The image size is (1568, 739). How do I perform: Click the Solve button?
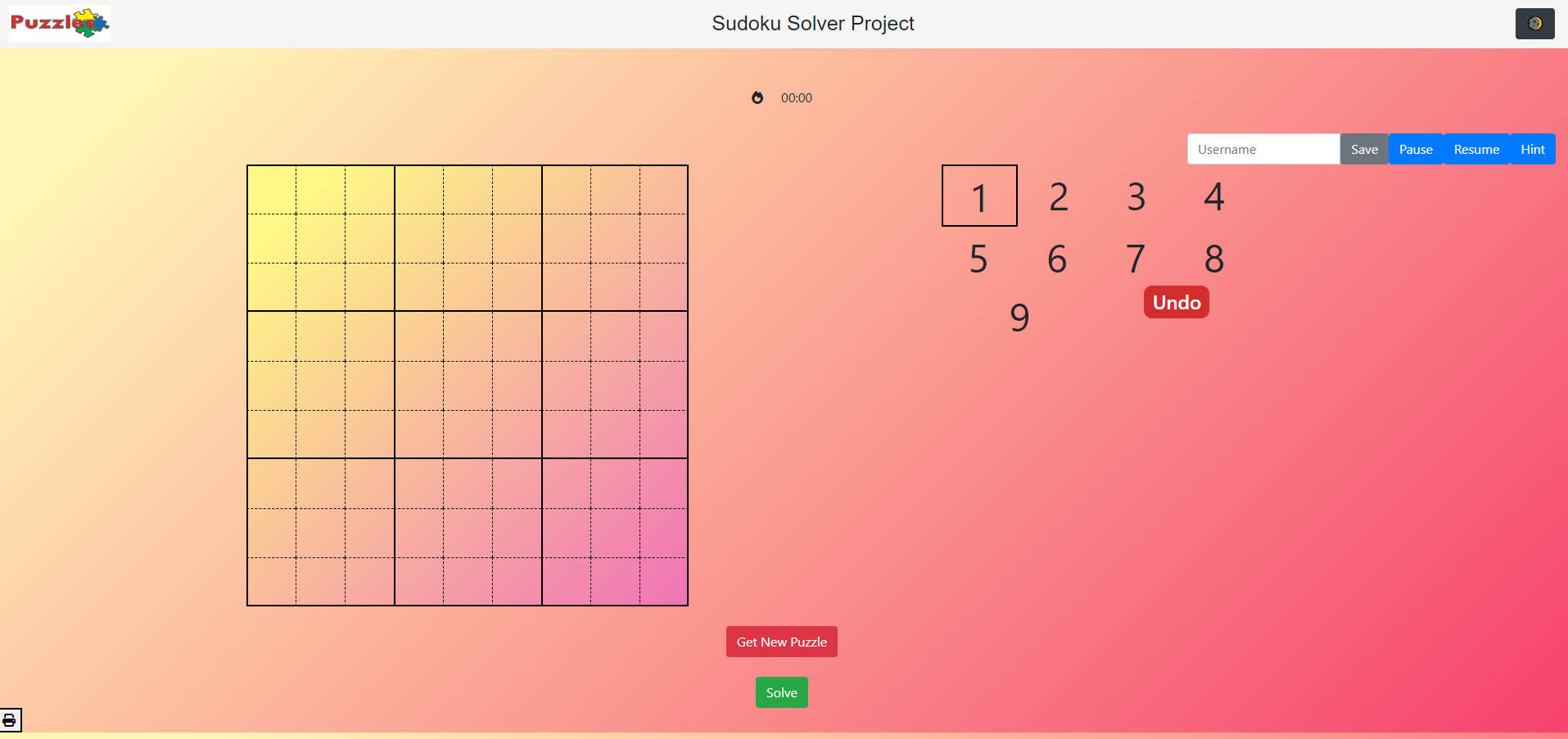coord(781,692)
